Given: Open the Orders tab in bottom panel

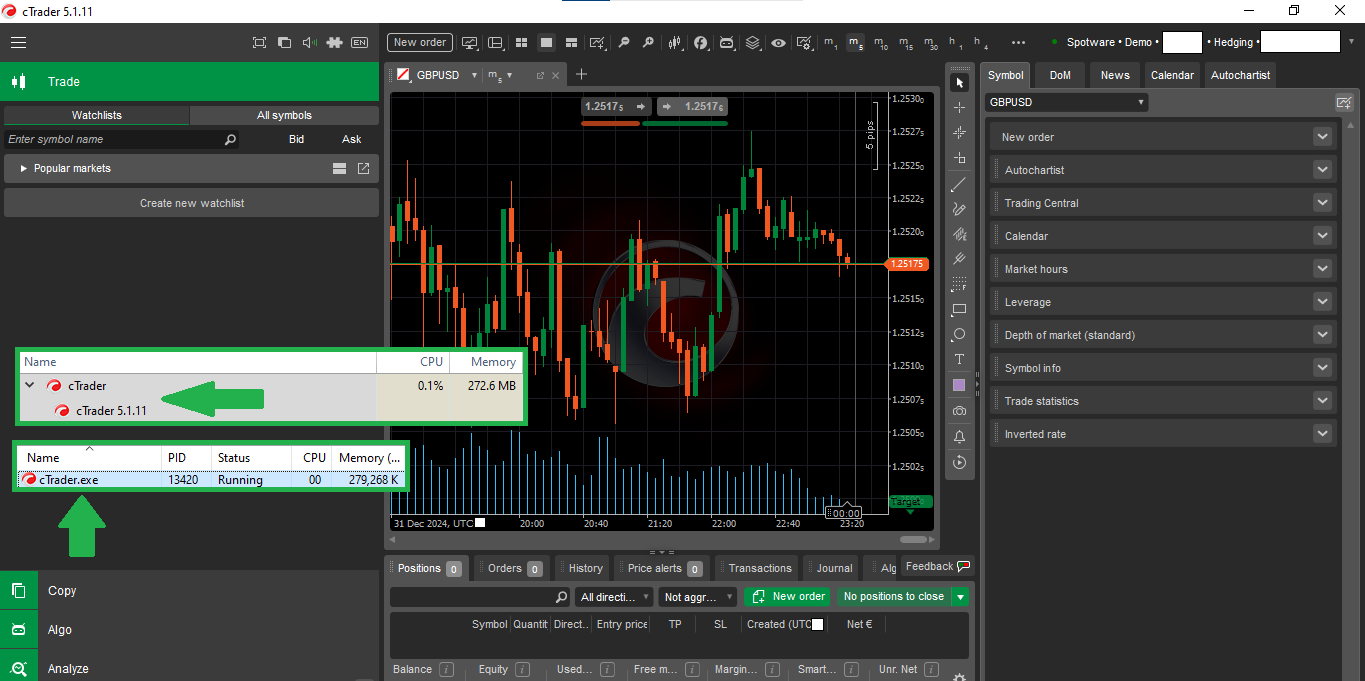Looking at the screenshot, I should (513, 568).
